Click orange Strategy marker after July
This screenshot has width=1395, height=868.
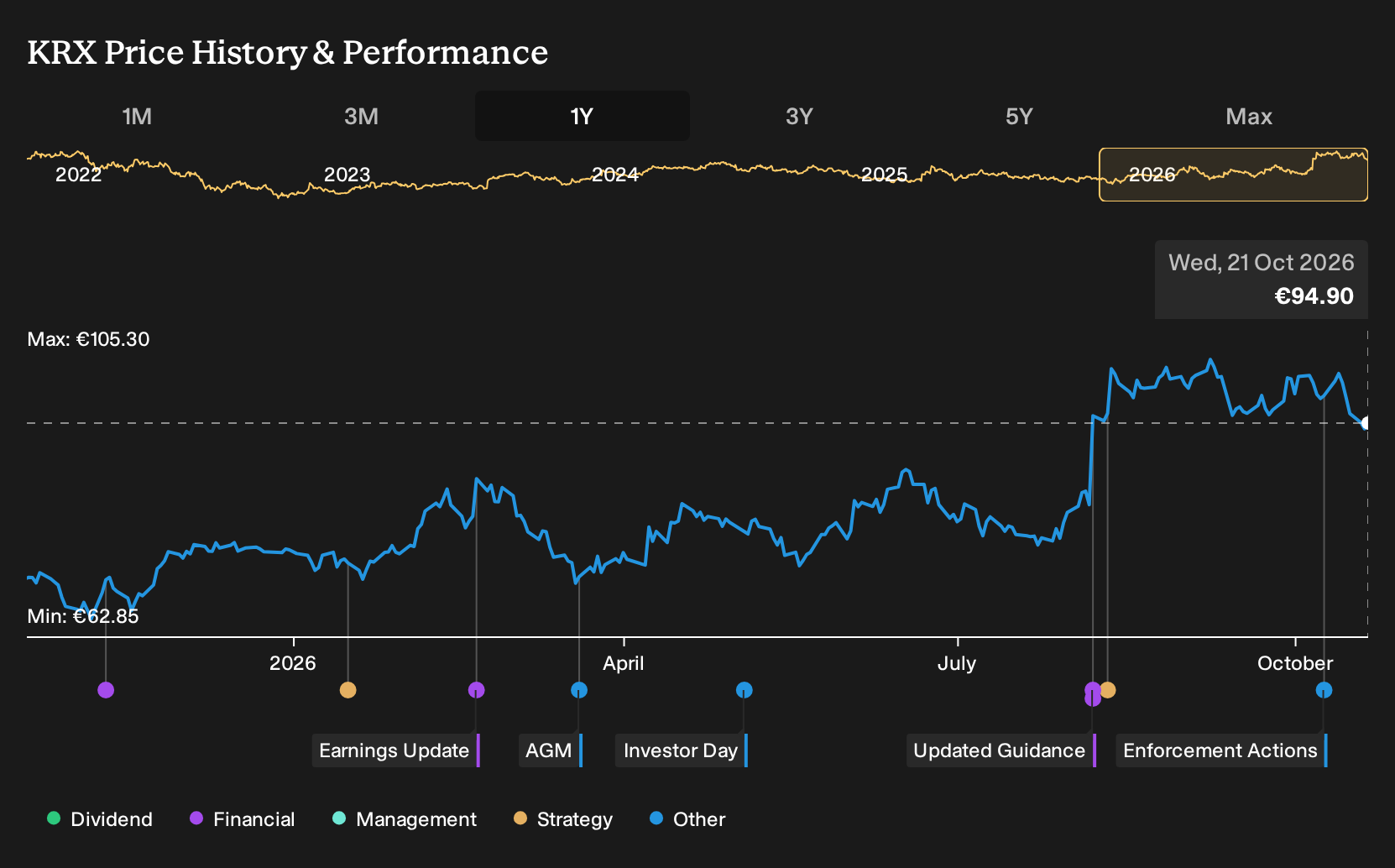[1108, 690]
